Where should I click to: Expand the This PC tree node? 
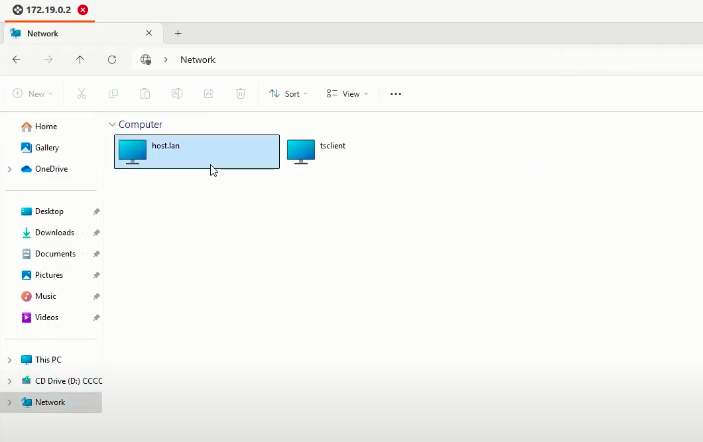pos(9,360)
